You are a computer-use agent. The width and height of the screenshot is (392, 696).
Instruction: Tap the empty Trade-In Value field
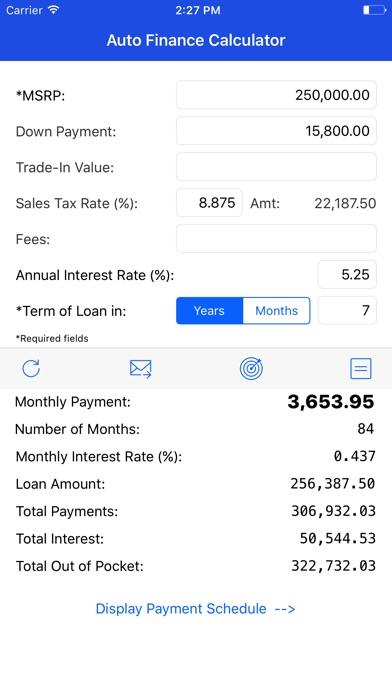tap(276, 166)
